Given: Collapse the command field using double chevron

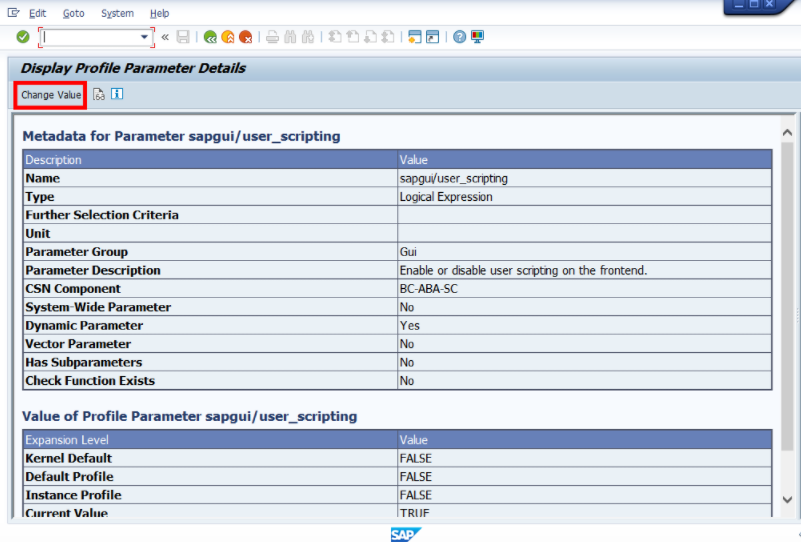Looking at the screenshot, I should [165, 37].
